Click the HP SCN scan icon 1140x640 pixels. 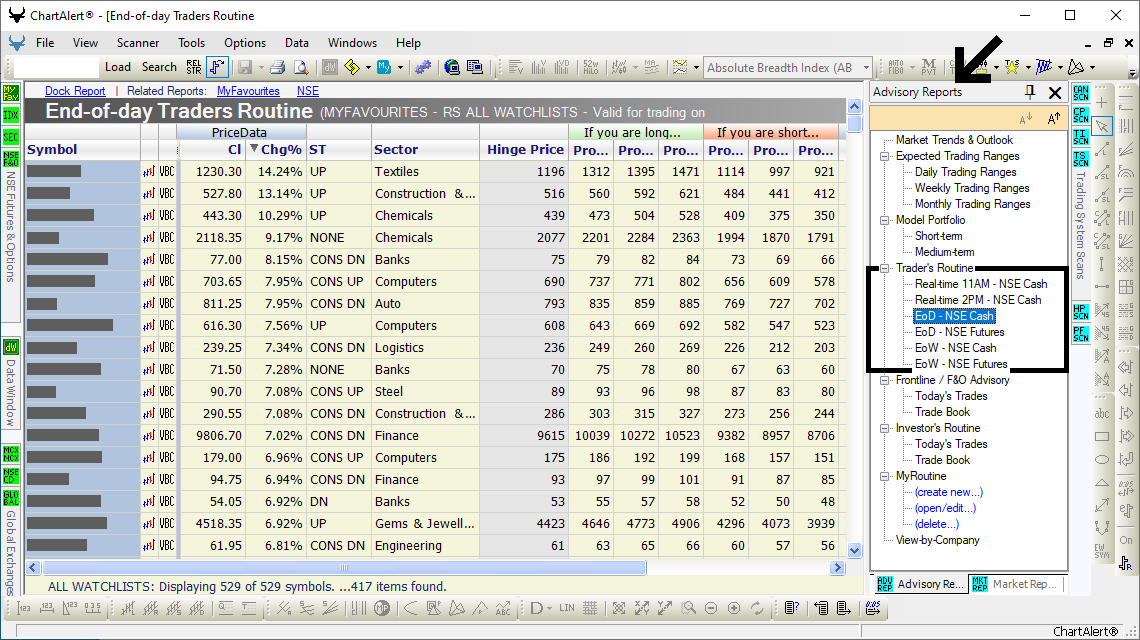[x=1081, y=311]
